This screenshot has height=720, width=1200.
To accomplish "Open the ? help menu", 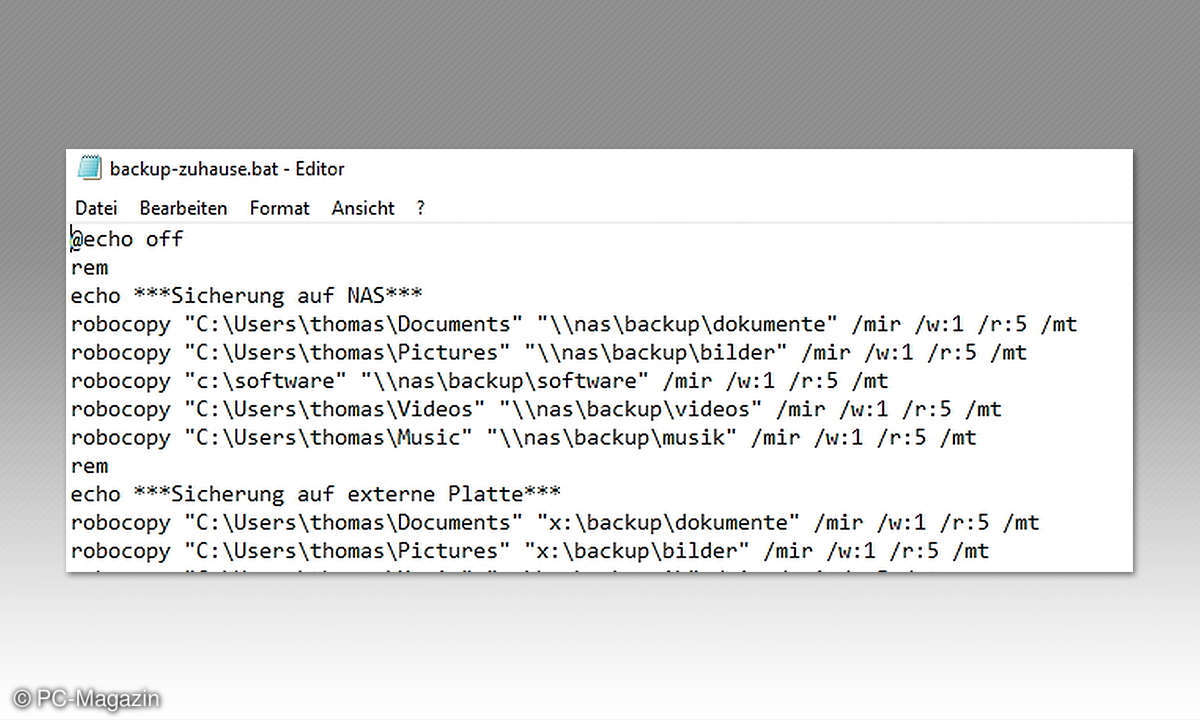I will point(421,208).
